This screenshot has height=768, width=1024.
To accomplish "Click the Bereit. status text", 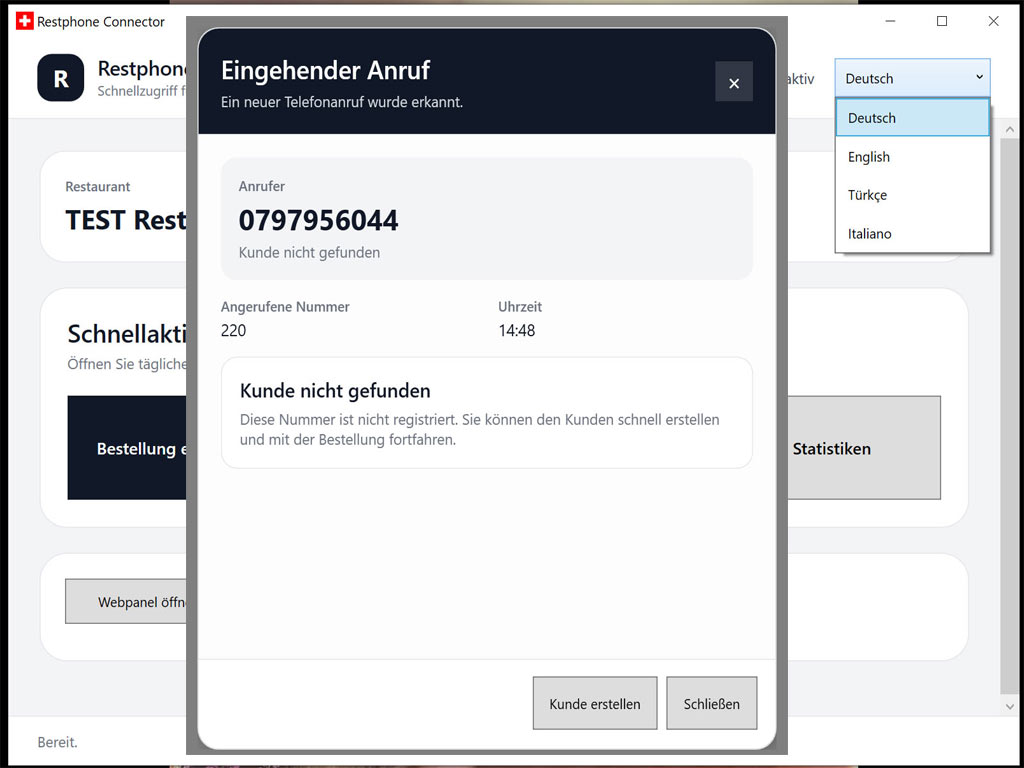I will (57, 742).
